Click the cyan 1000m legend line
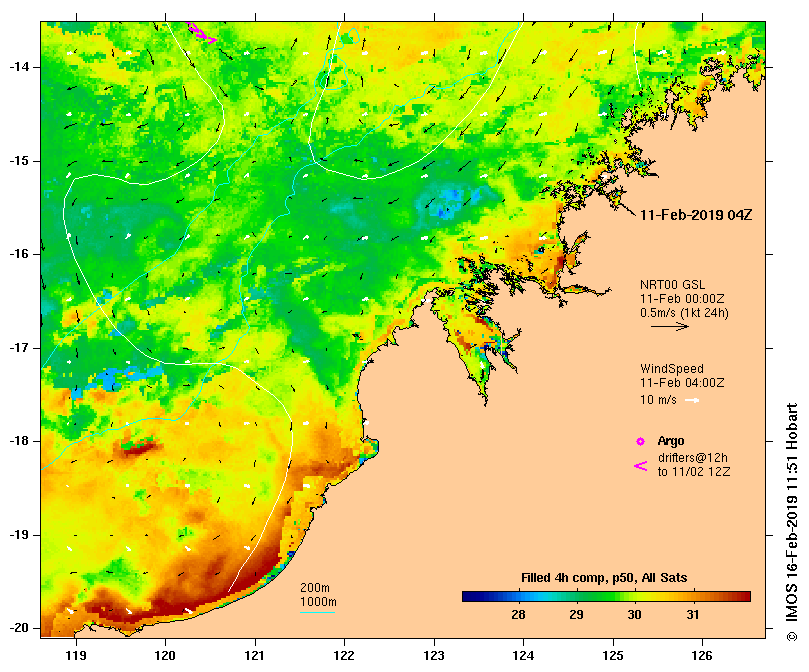Screen dimensions: 809x672 tap(318, 613)
